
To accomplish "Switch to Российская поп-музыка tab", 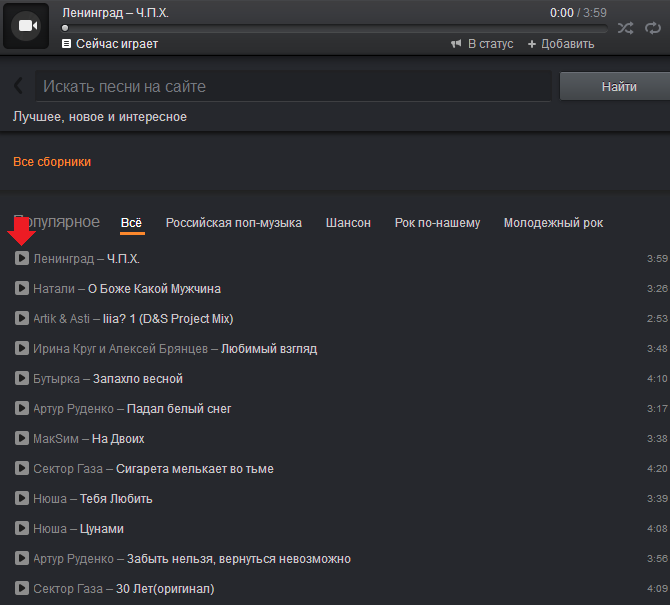I will [x=234, y=223].
